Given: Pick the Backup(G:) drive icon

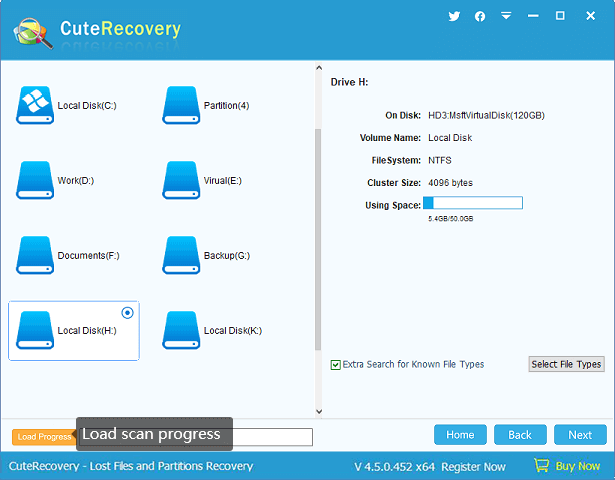Looking at the screenshot, I should pos(181,255).
